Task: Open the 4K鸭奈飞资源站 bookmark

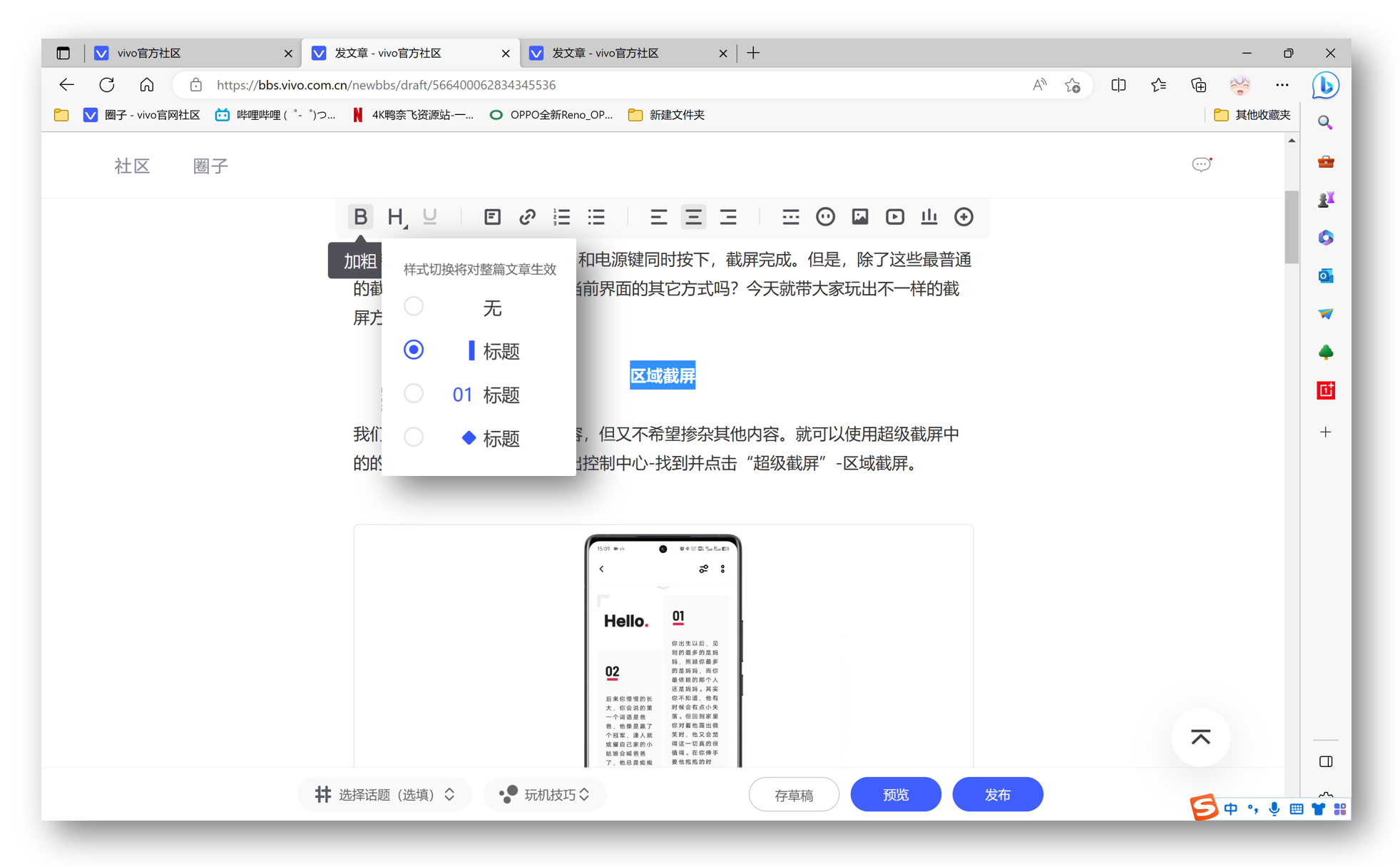Action: click(x=413, y=115)
